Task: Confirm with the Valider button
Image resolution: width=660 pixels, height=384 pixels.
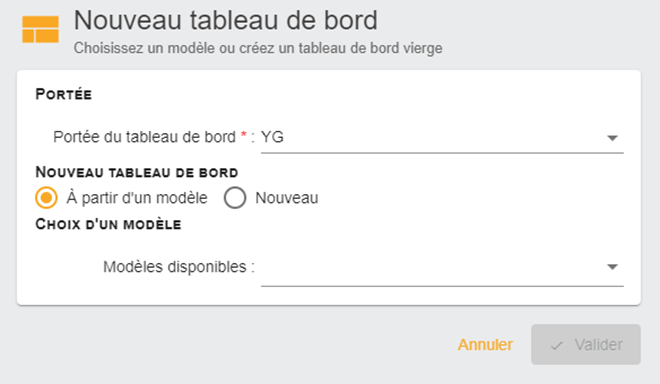Action: 585,344
